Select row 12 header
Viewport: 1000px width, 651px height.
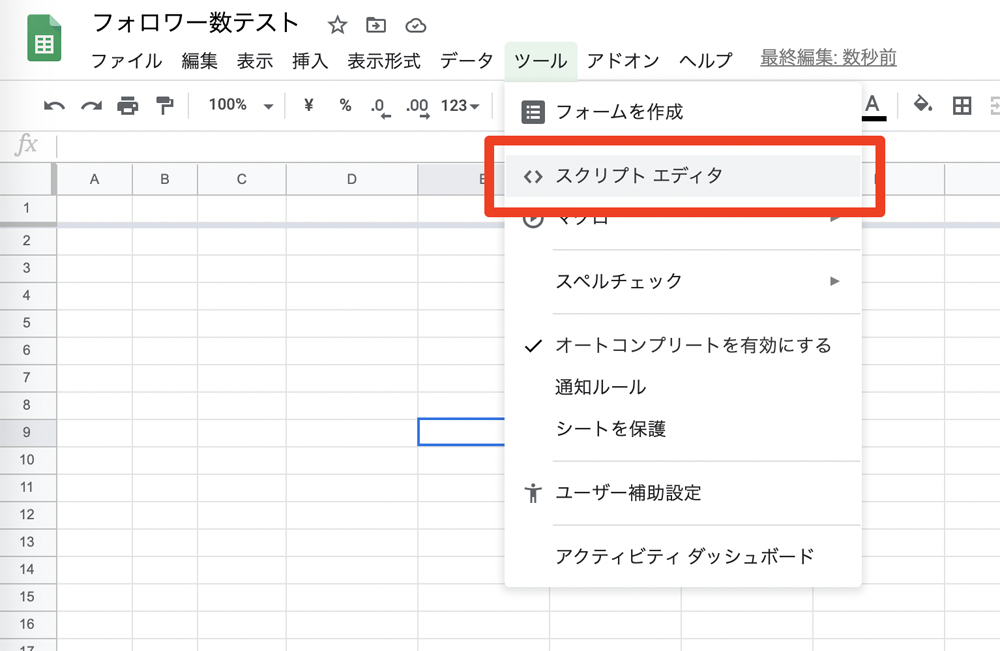pos(27,515)
